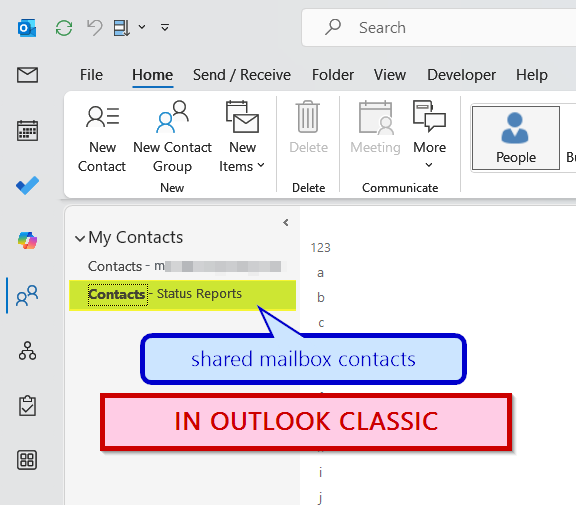This screenshot has width=576, height=505.
Task: Open the Help tab
Action: (x=532, y=75)
